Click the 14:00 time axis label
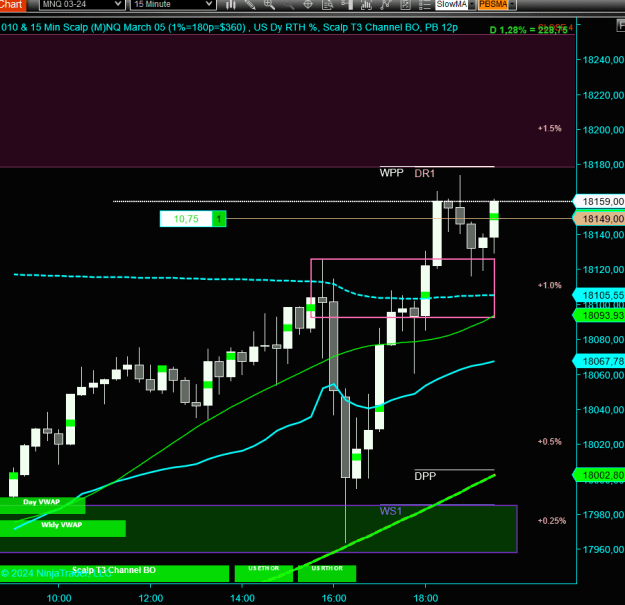This screenshot has height=605, width=625. [x=242, y=598]
